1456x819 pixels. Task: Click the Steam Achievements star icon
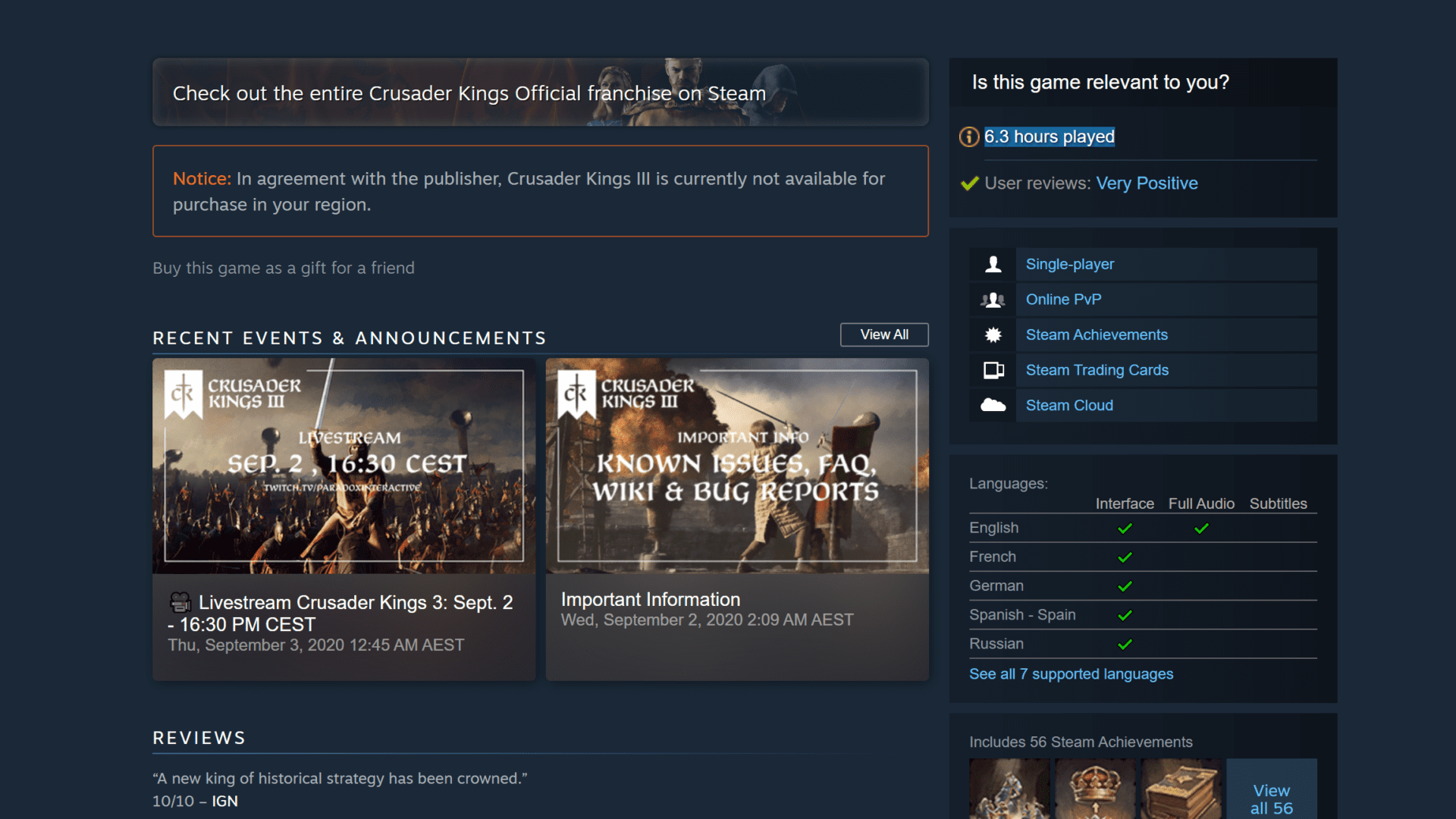pyautogui.click(x=993, y=335)
